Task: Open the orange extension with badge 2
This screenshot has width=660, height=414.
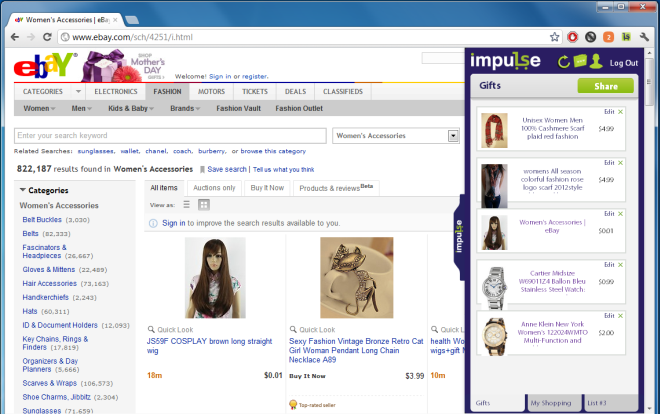Action: (x=608, y=37)
